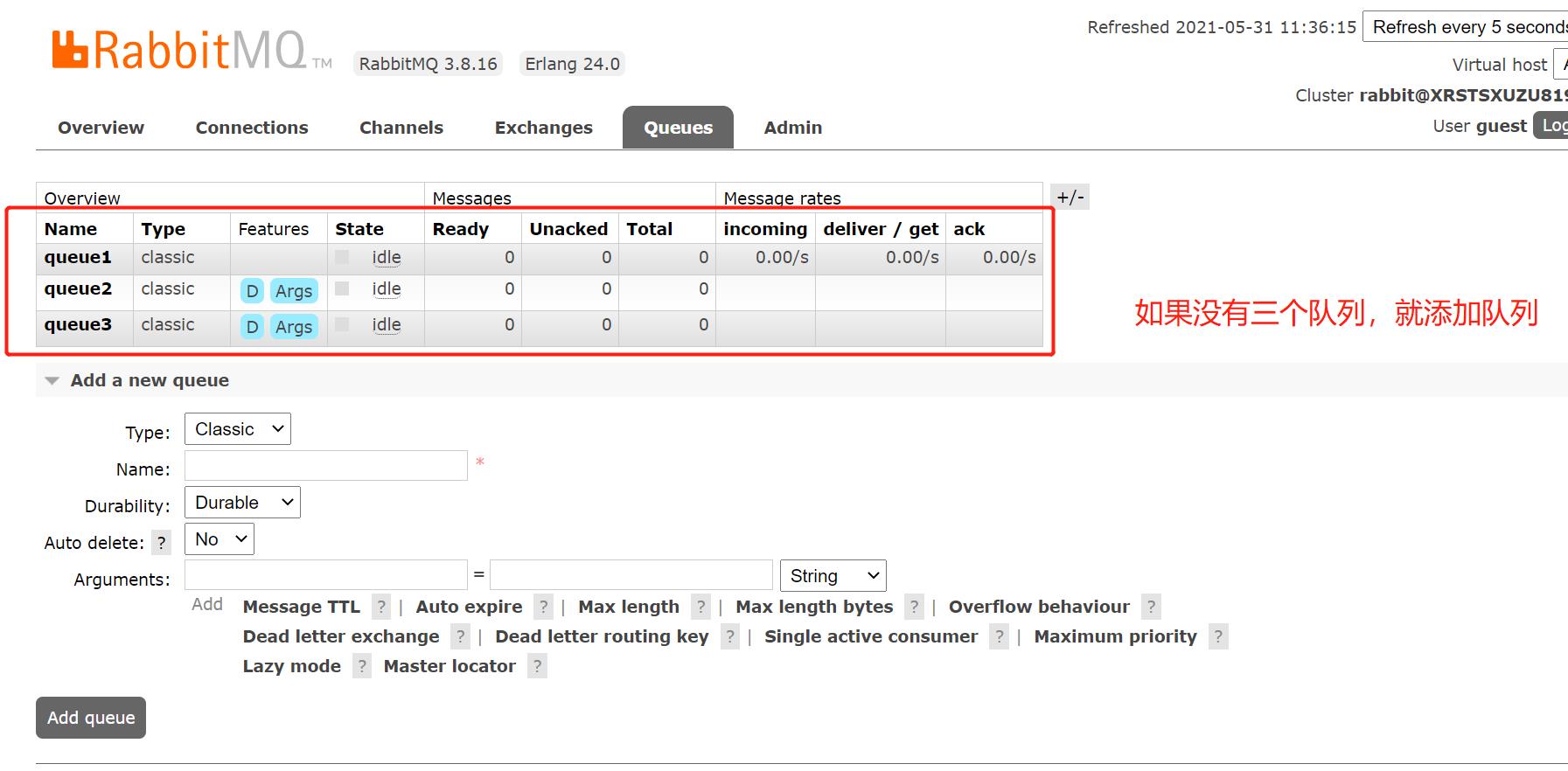Show help for Lazy mode

click(x=362, y=666)
